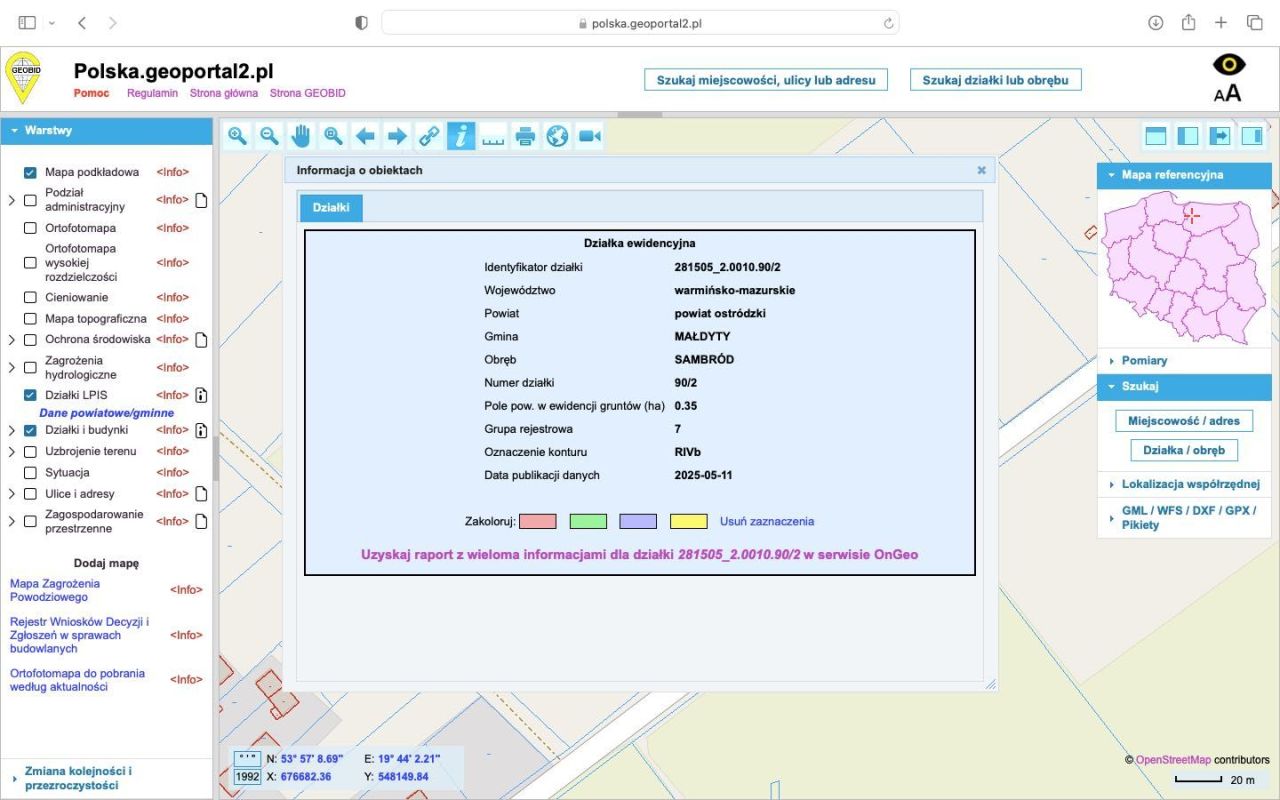This screenshot has height=800, width=1280.
Task: Click the video camera toolbar icon
Action: 589,136
